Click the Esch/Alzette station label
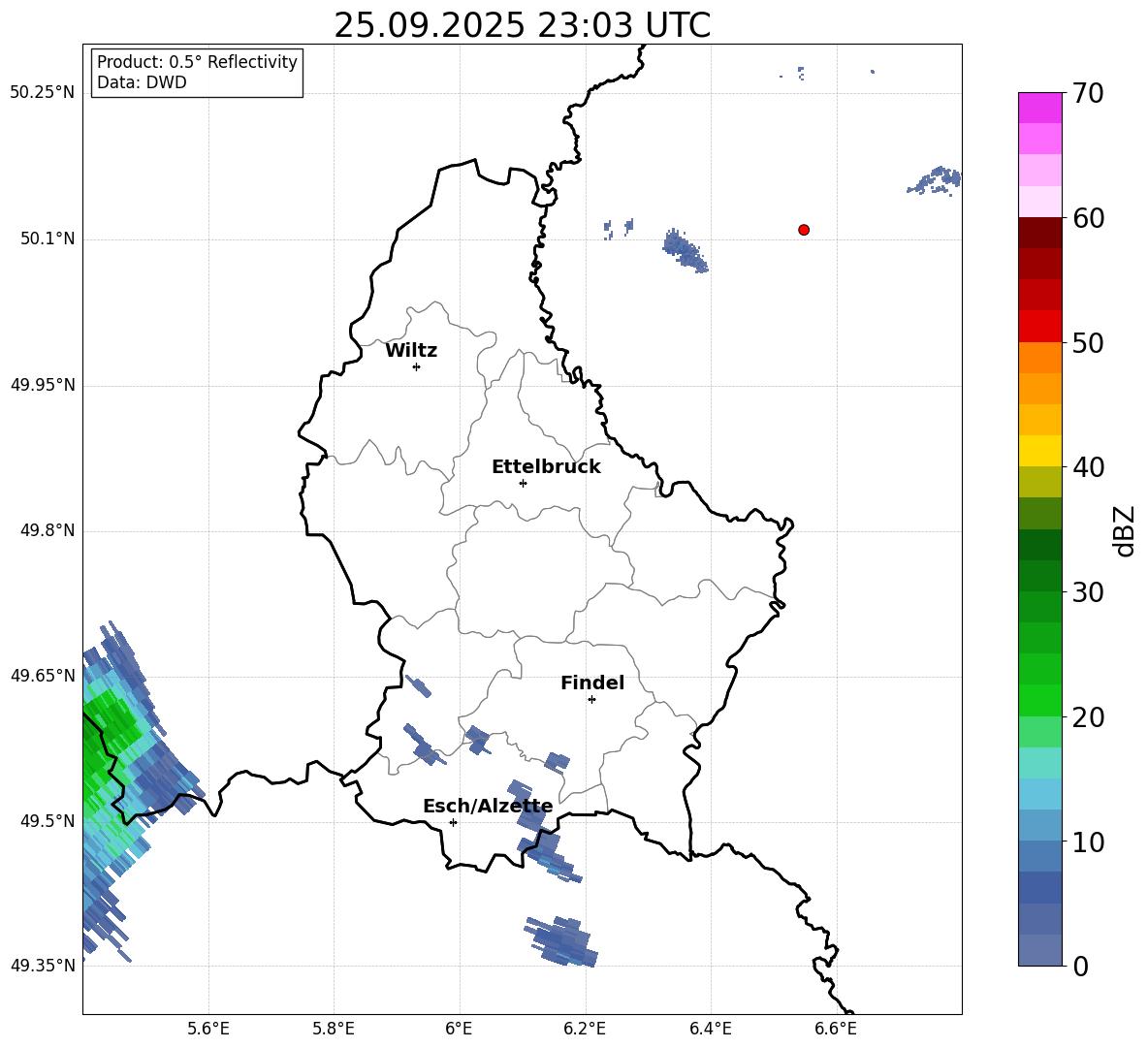 point(488,806)
